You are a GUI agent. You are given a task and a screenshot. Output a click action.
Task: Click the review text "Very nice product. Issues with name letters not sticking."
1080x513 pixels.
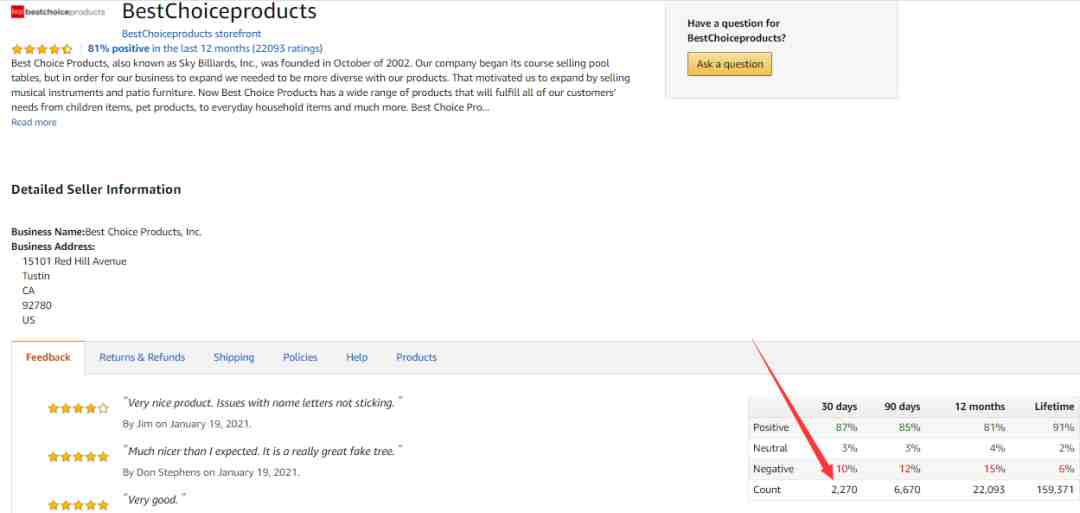click(x=262, y=403)
